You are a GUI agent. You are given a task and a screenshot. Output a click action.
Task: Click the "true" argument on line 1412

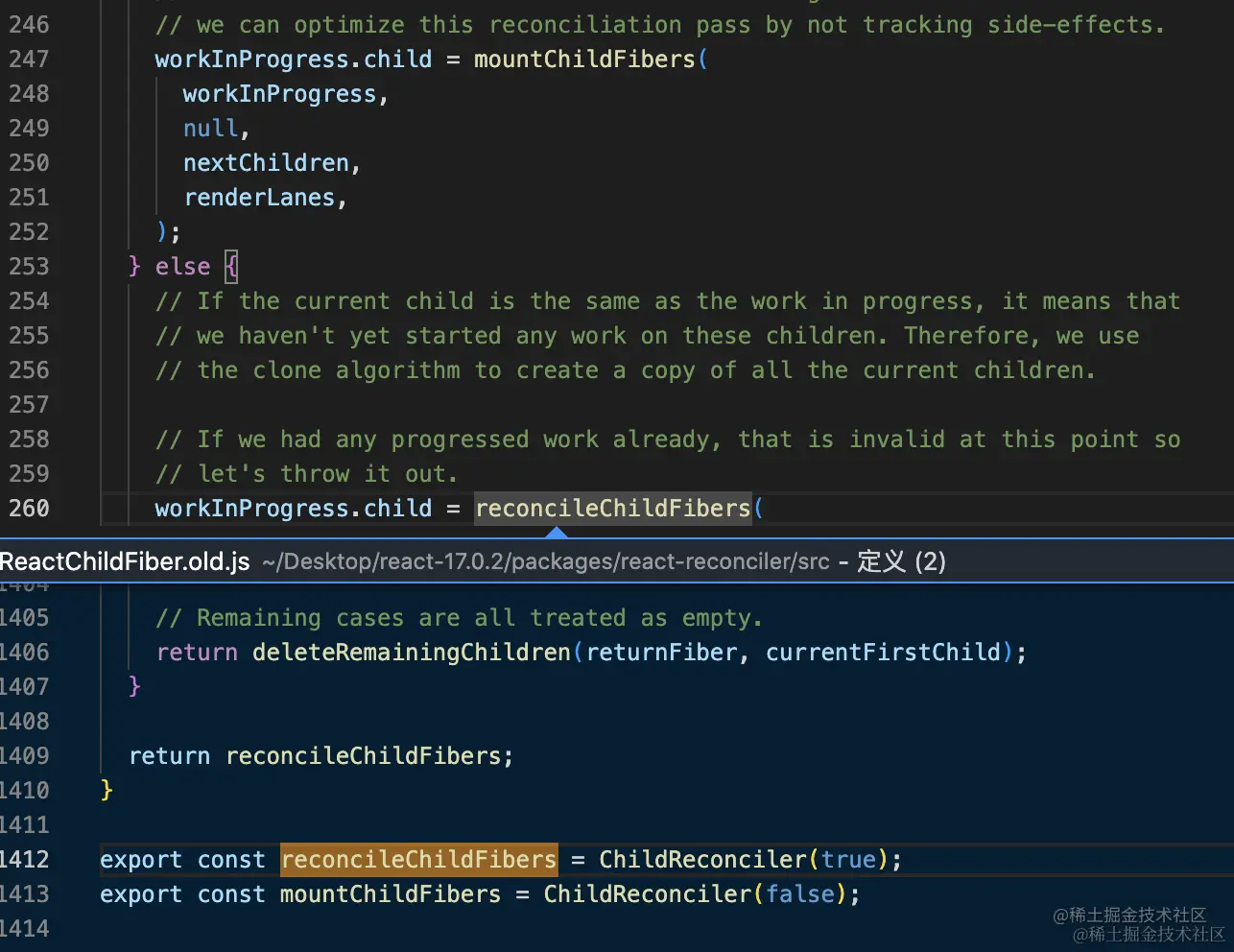(848, 859)
